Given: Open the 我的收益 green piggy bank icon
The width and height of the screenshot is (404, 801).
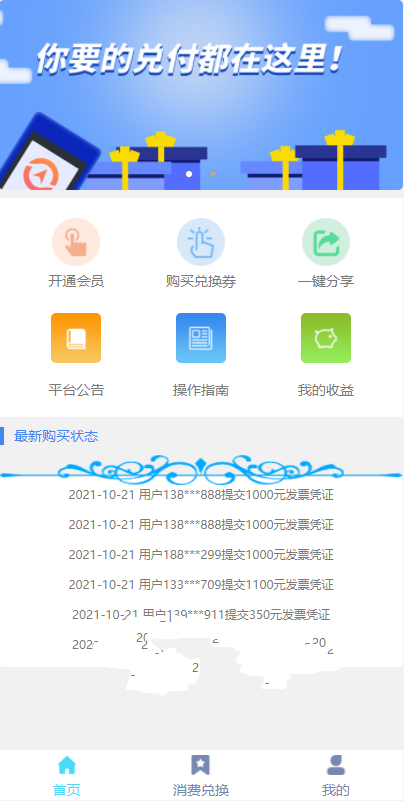Looking at the screenshot, I should tap(326, 338).
